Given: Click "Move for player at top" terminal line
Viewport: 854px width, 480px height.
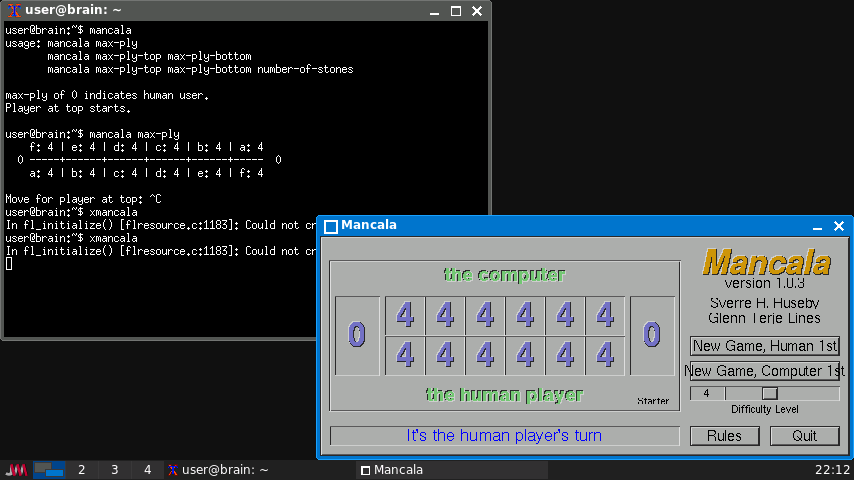Looking at the screenshot, I should tap(83, 199).
